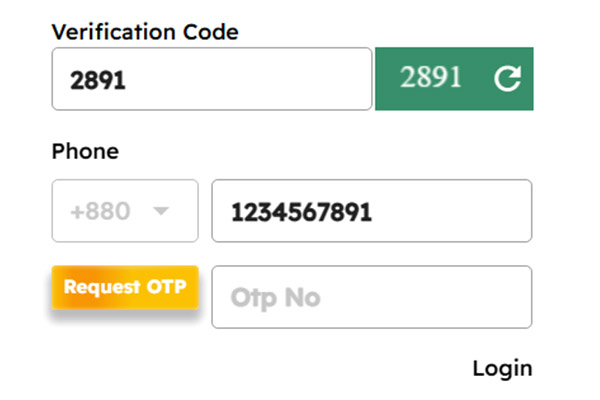This screenshot has height=400, width=600.
Task: Send an OTP using the yellow button
Action: pyautogui.click(x=125, y=286)
